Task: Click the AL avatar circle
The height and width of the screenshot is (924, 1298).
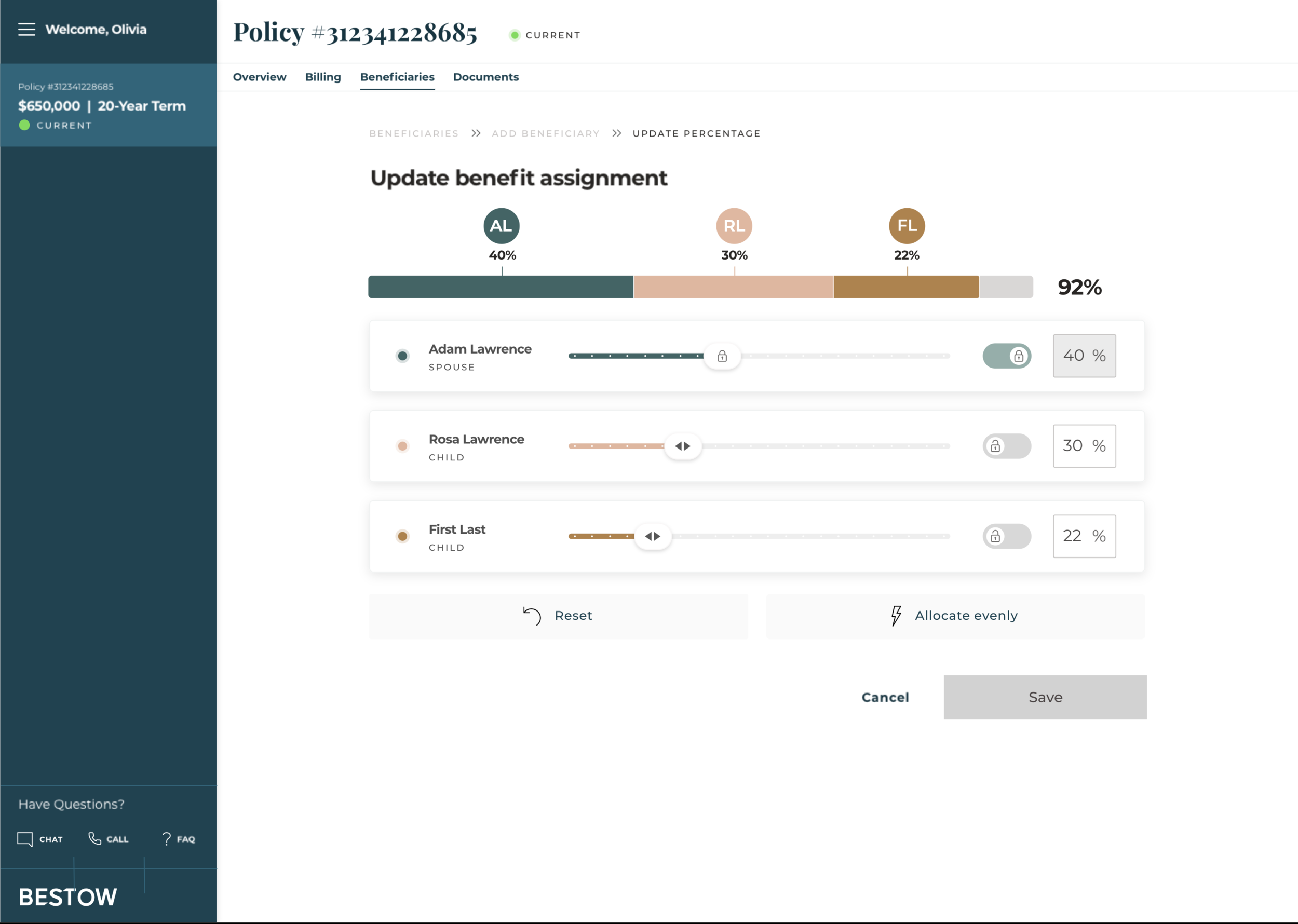Action: pyautogui.click(x=502, y=226)
